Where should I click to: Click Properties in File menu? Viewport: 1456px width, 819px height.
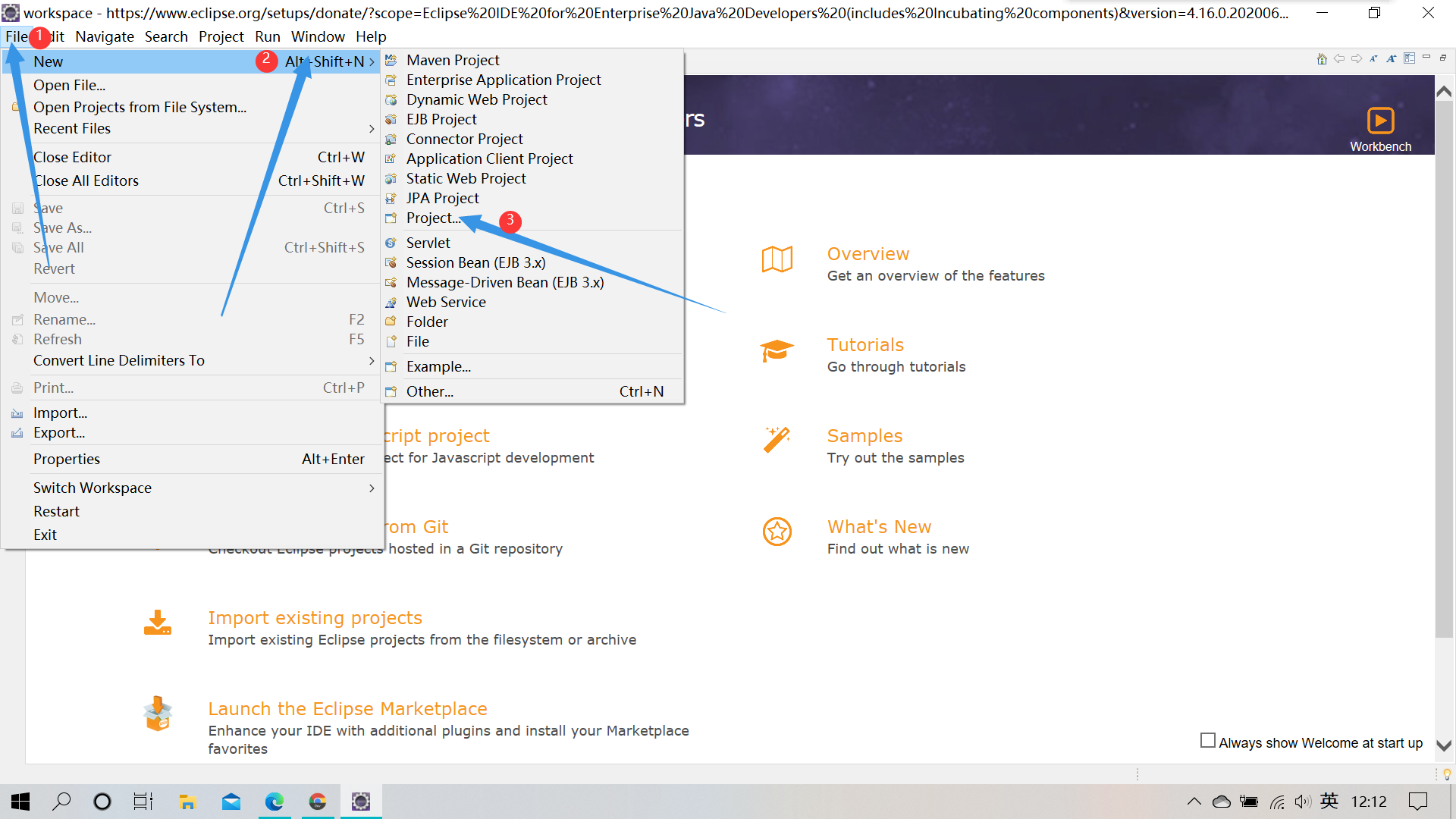point(67,460)
